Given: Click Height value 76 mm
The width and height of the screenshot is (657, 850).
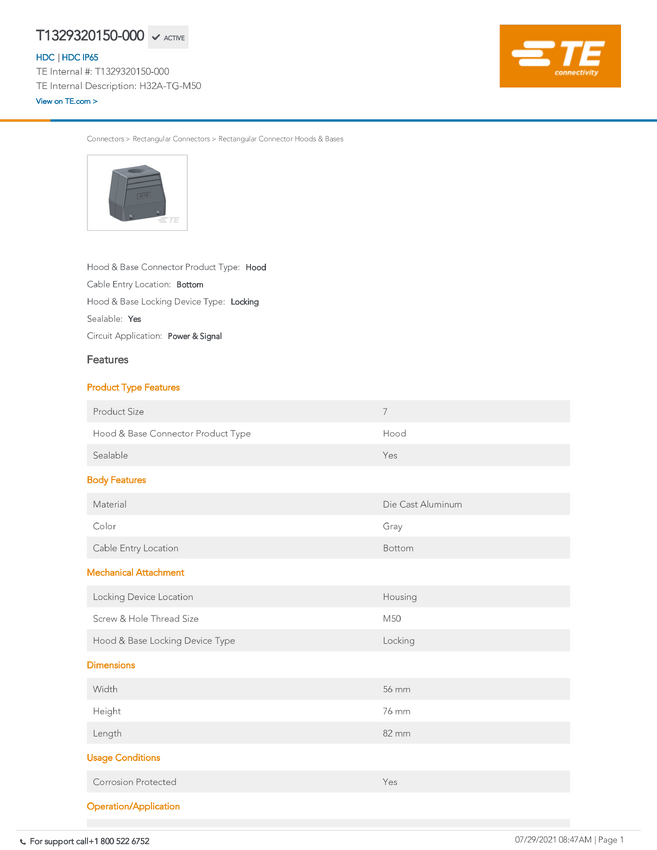Looking at the screenshot, I should tap(396, 712).
